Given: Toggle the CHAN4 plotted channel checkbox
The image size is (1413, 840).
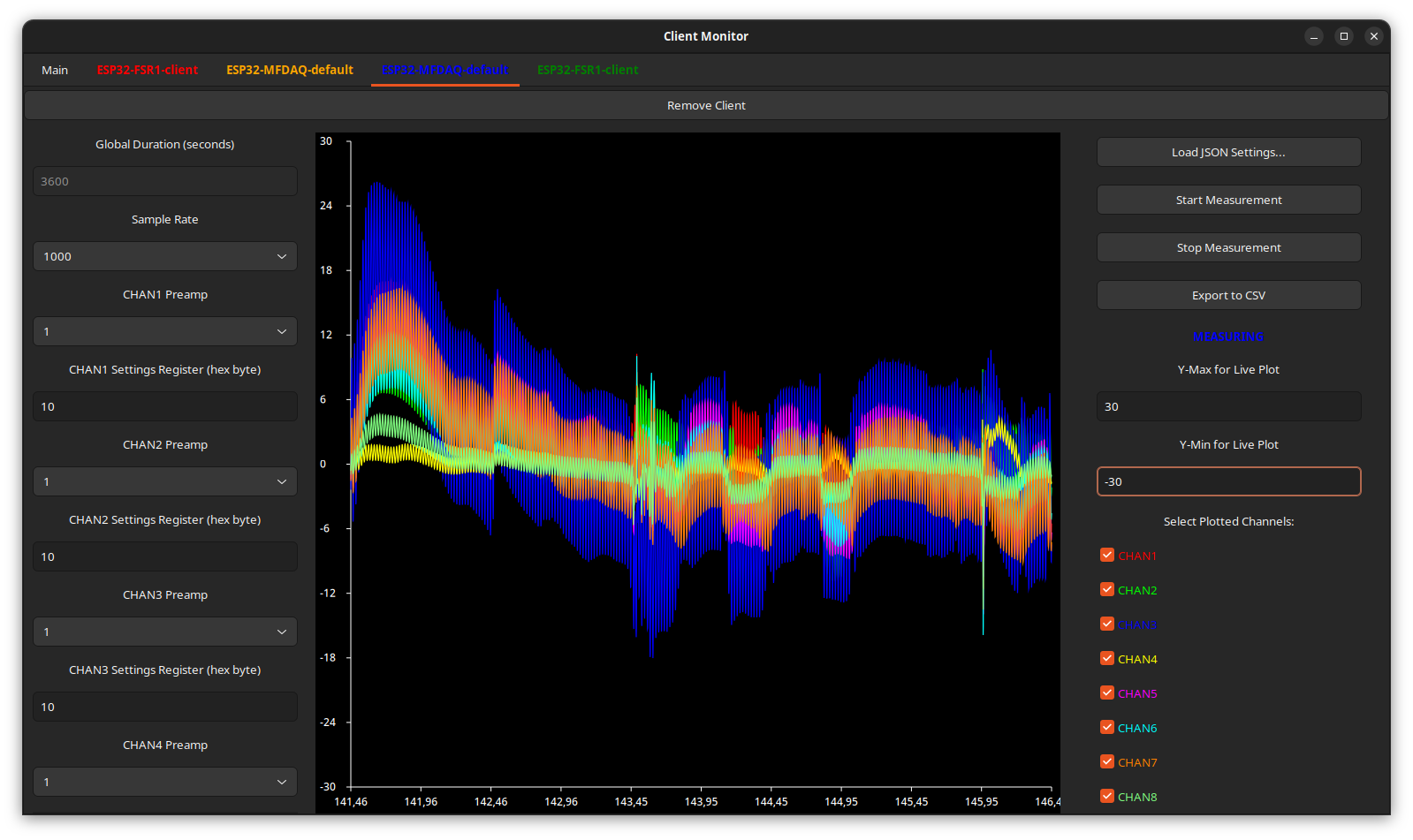Looking at the screenshot, I should 1107,658.
